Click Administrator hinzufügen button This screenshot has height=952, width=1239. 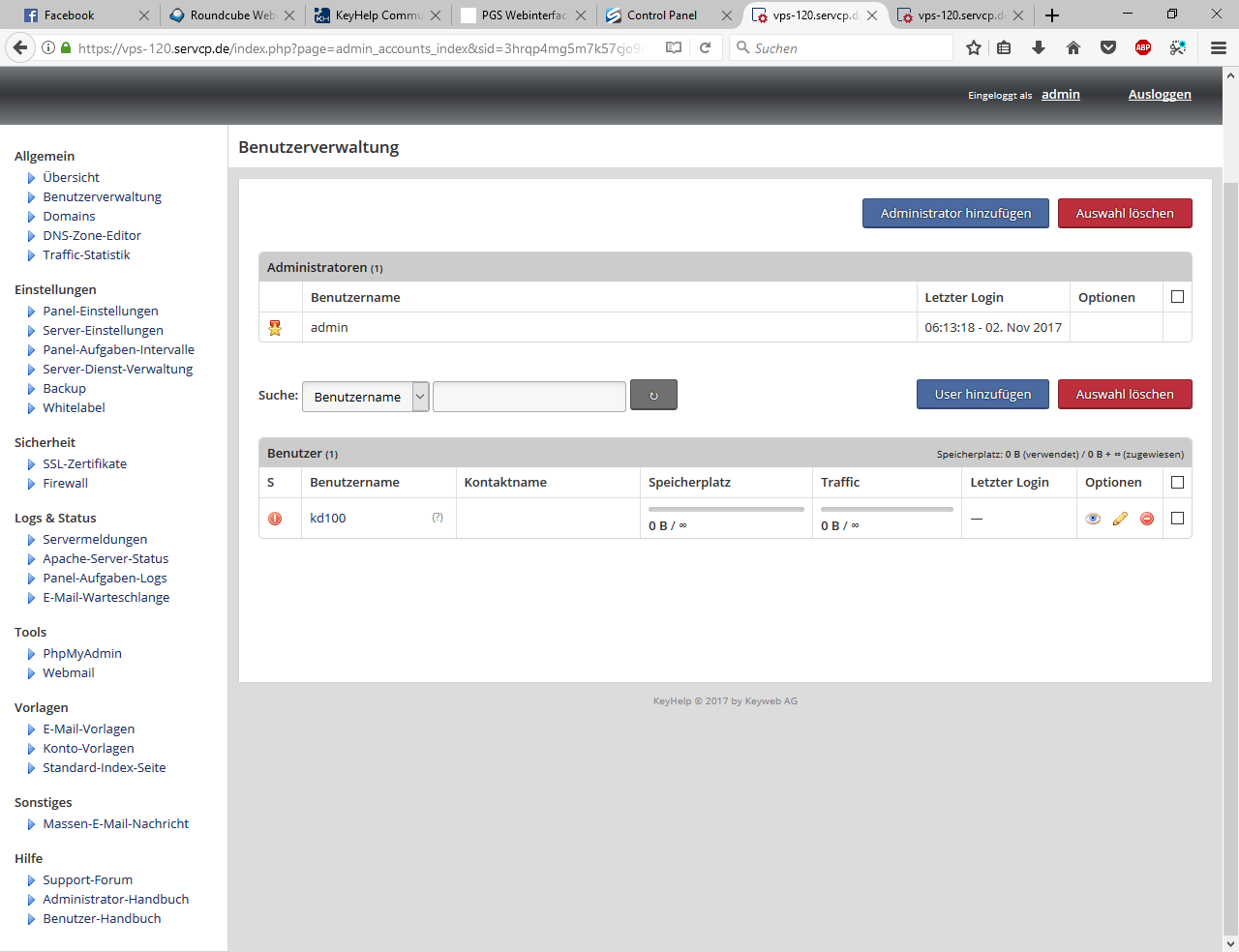pos(955,213)
